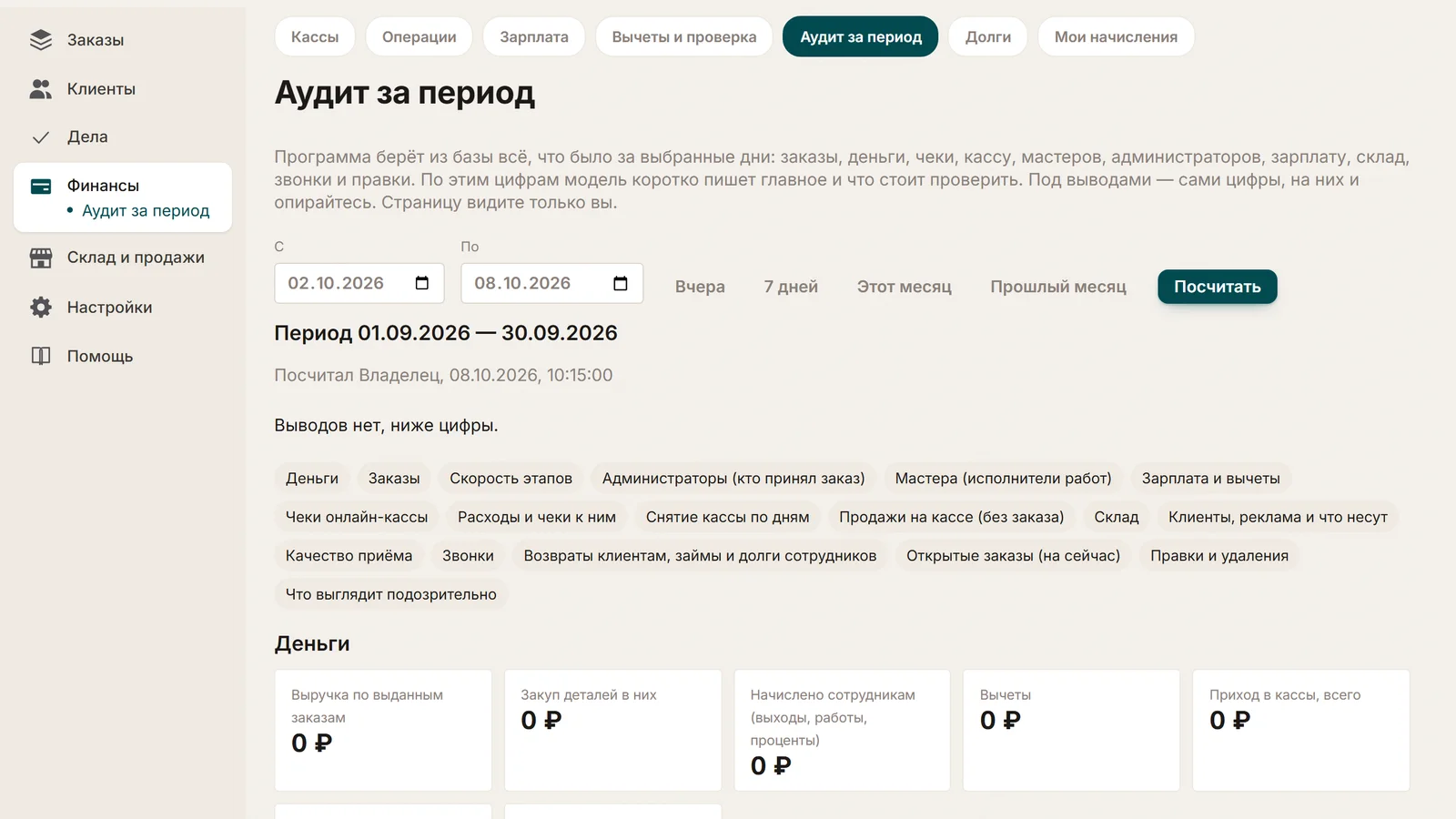This screenshot has height=819, width=1456.
Task: Click the Дела checkmark icon
Action: [x=41, y=137]
